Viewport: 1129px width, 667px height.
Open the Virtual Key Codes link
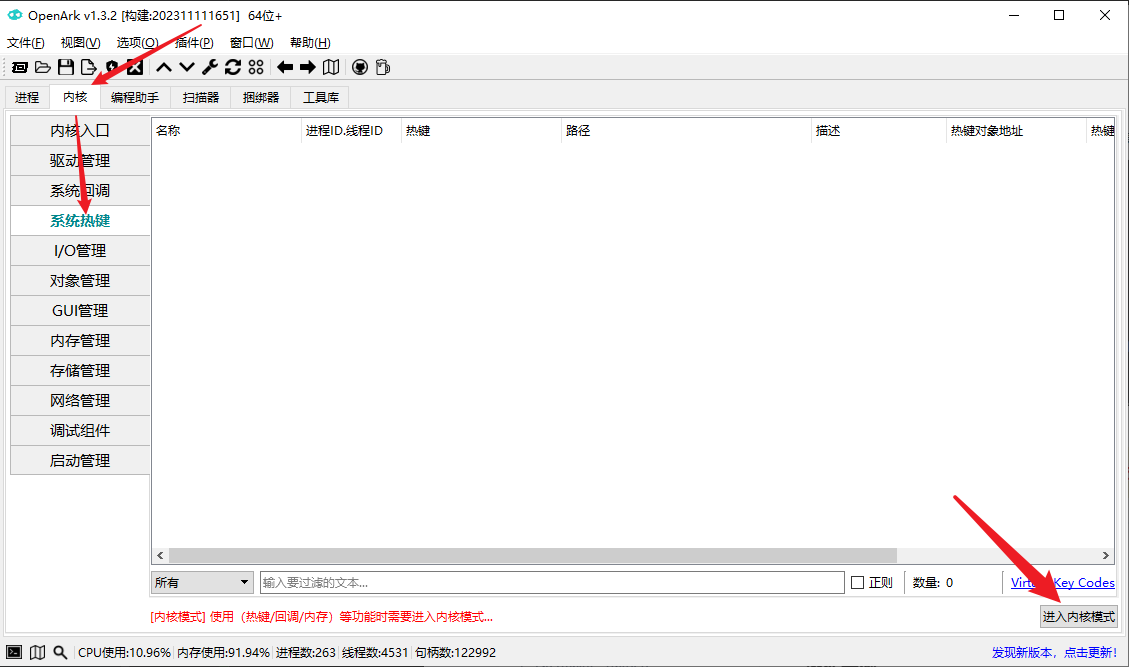click(1062, 582)
